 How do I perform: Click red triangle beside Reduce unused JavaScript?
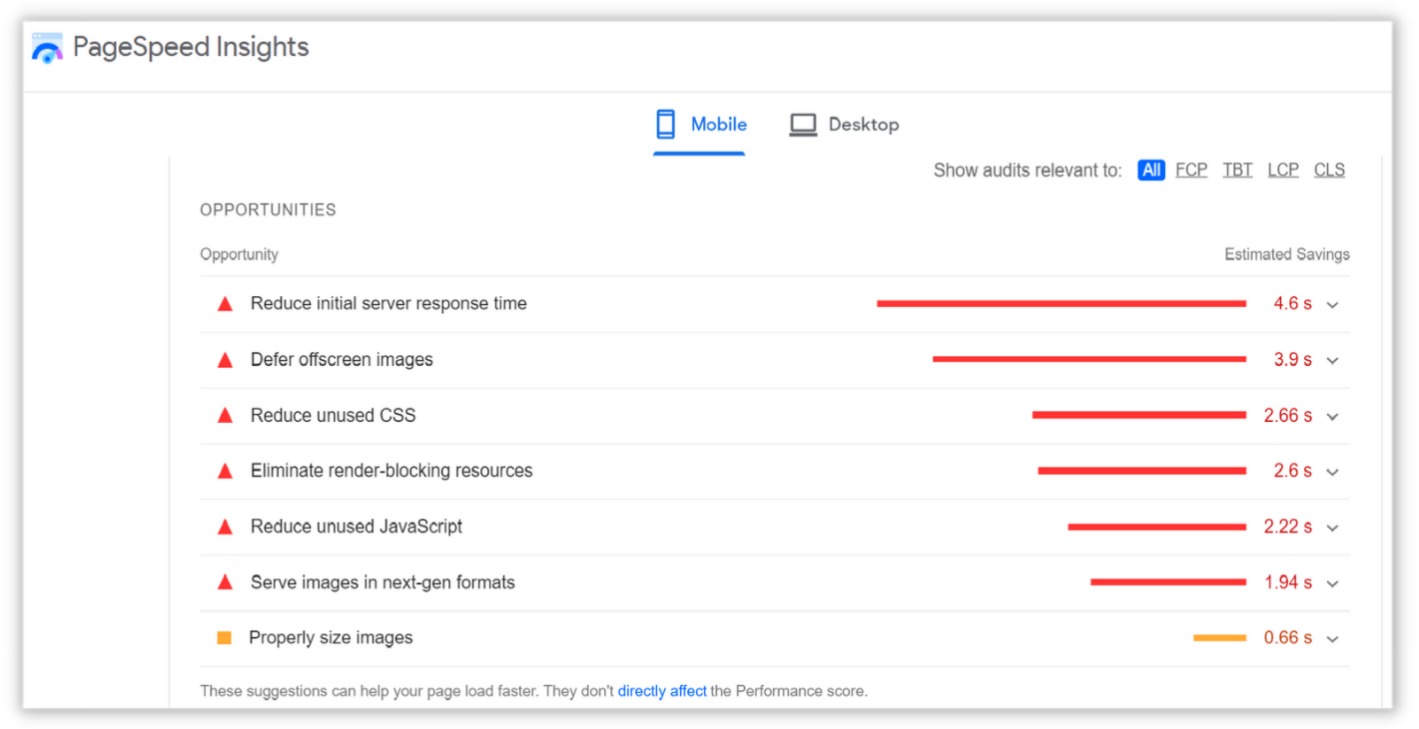click(225, 526)
